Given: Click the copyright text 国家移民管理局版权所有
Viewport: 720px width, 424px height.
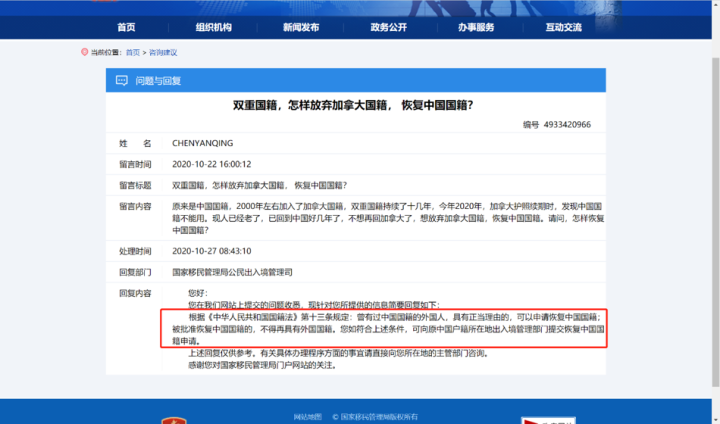Looking at the screenshot, I should 375,417.
